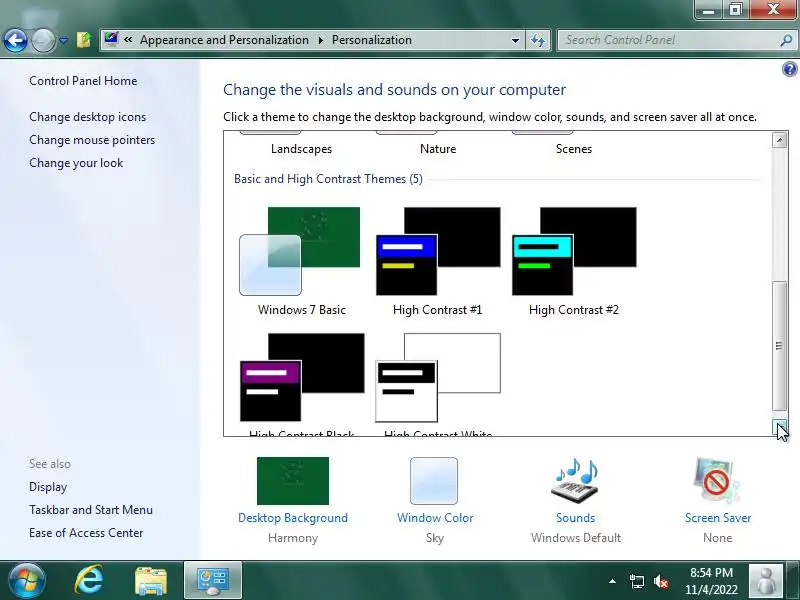The width and height of the screenshot is (800, 600).
Task: Open the taskbar clock showing 8:54 PM
Action: [x=711, y=581]
